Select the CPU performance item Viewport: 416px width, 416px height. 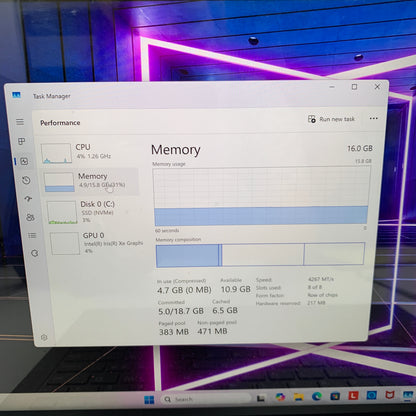coord(90,153)
